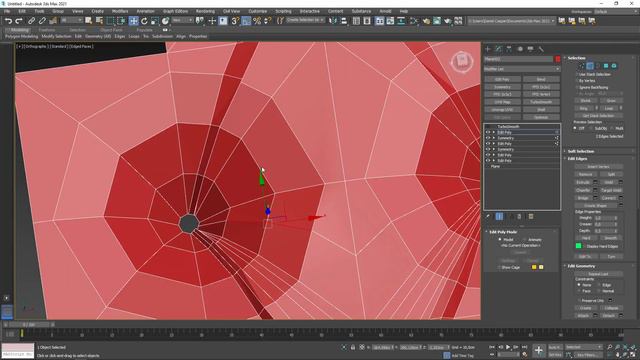
Task: Switch to the Object Paint ribbon tab
Action: pos(111,30)
